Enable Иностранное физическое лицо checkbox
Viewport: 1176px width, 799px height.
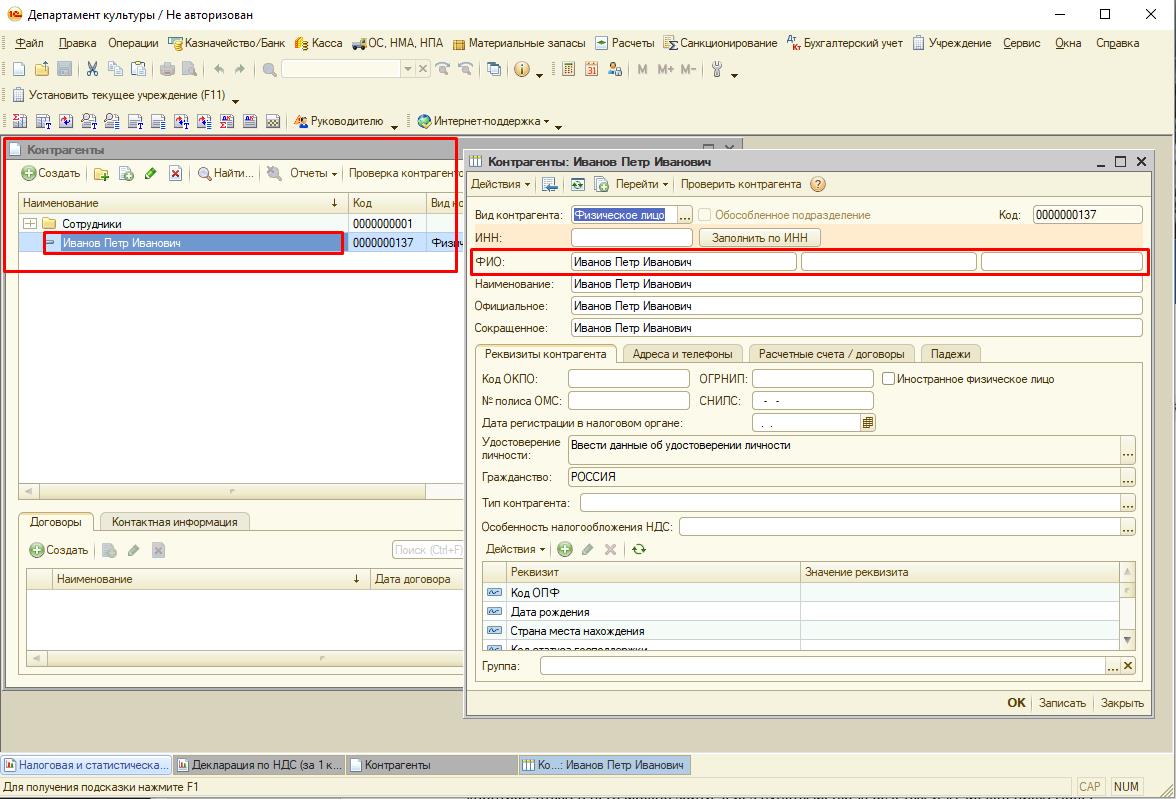888,379
